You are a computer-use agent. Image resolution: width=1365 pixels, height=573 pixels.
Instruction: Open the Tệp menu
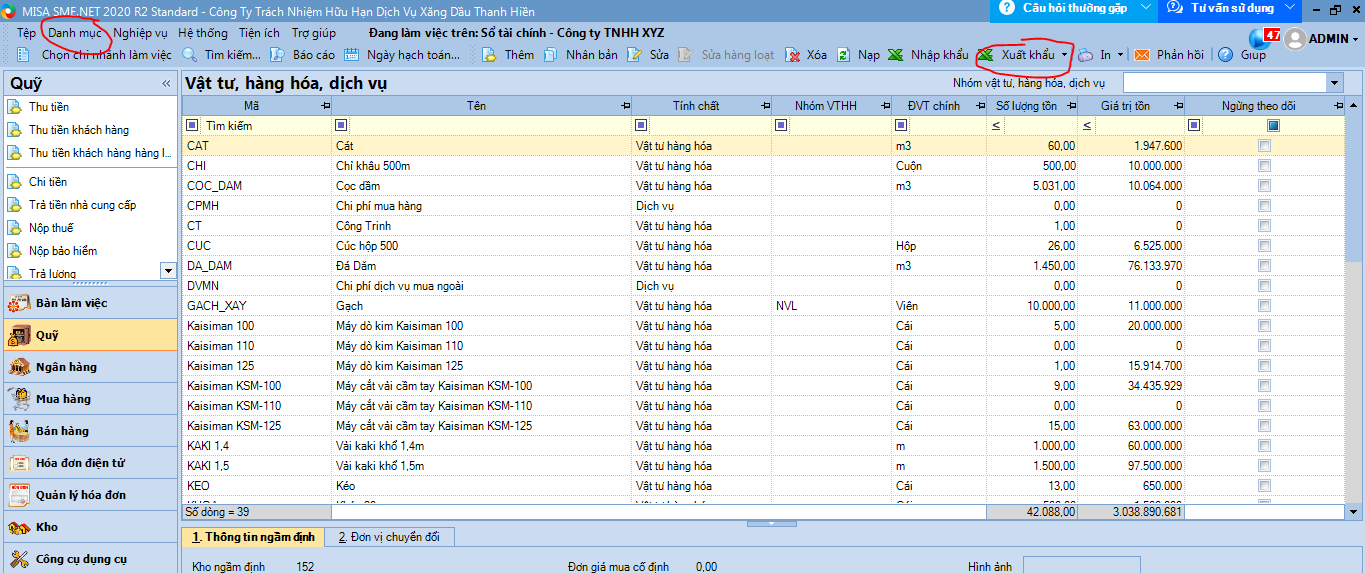(x=26, y=32)
